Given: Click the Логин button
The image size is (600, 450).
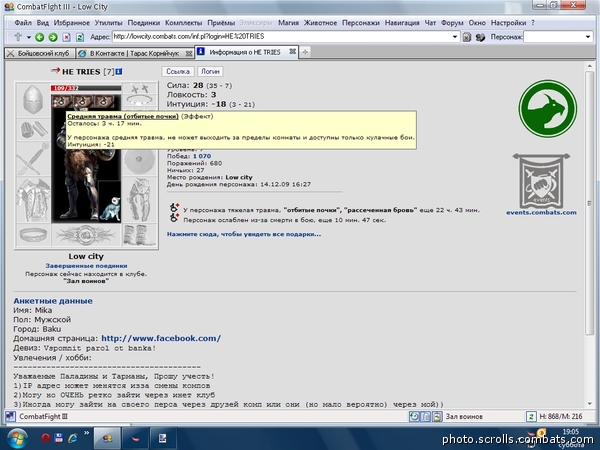Looking at the screenshot, I should [x=210, y=72].
